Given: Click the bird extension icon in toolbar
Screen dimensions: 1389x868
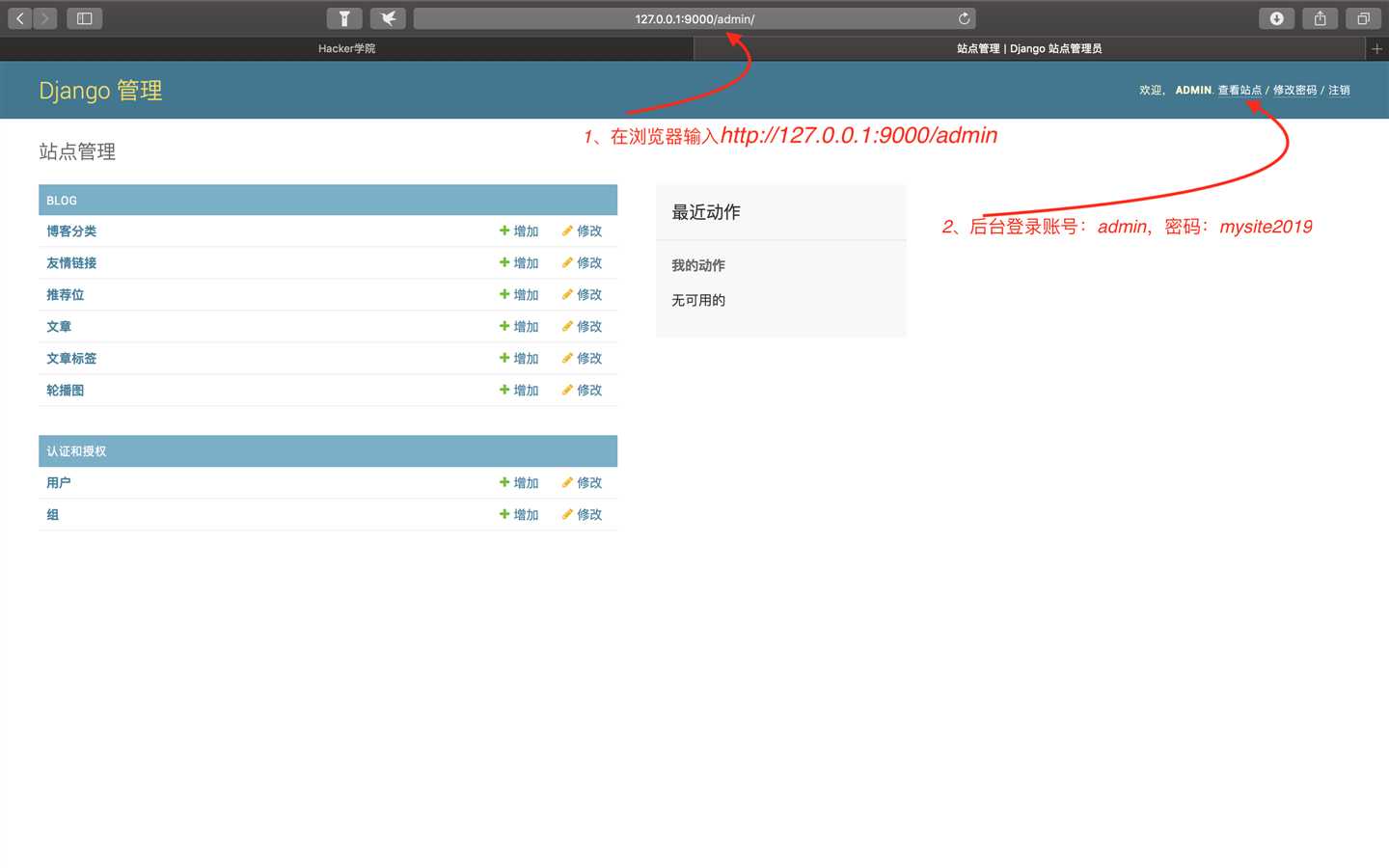Looking at the screenshot, I should click(388, 18).
